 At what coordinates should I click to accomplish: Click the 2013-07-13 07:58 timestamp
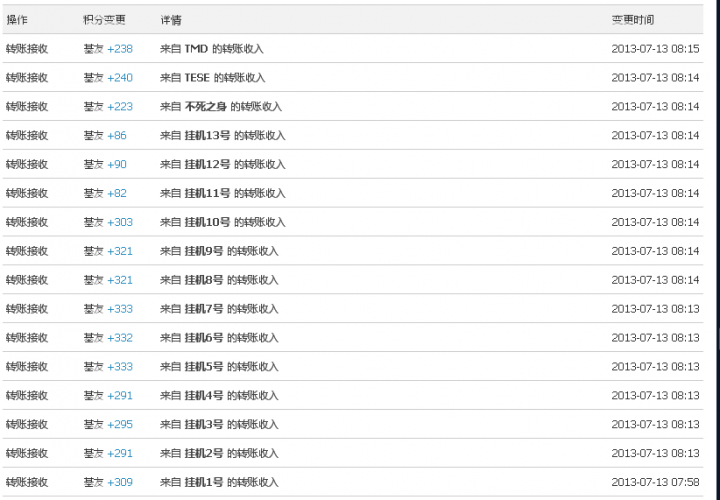click(655, 482)
